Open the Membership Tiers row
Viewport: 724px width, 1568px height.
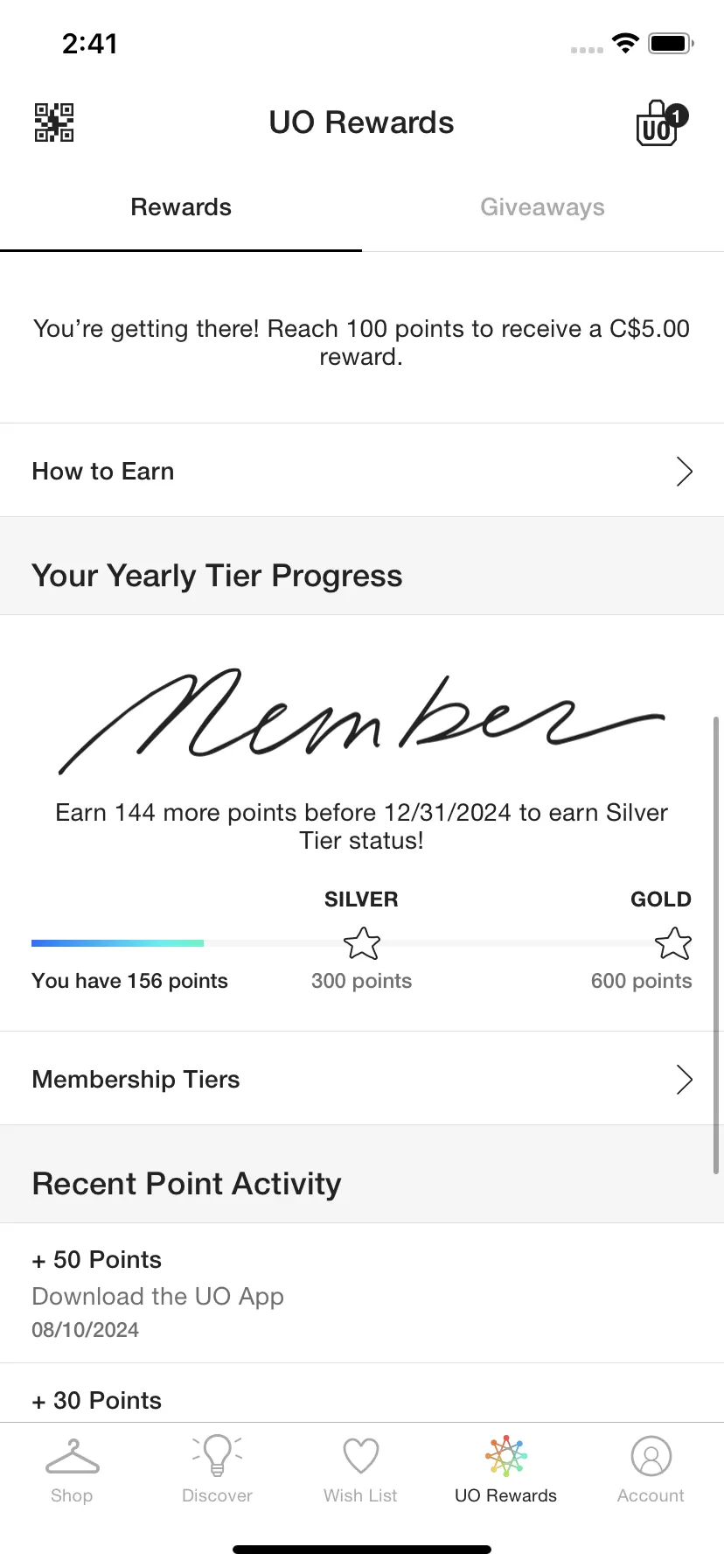point(362,1079)
